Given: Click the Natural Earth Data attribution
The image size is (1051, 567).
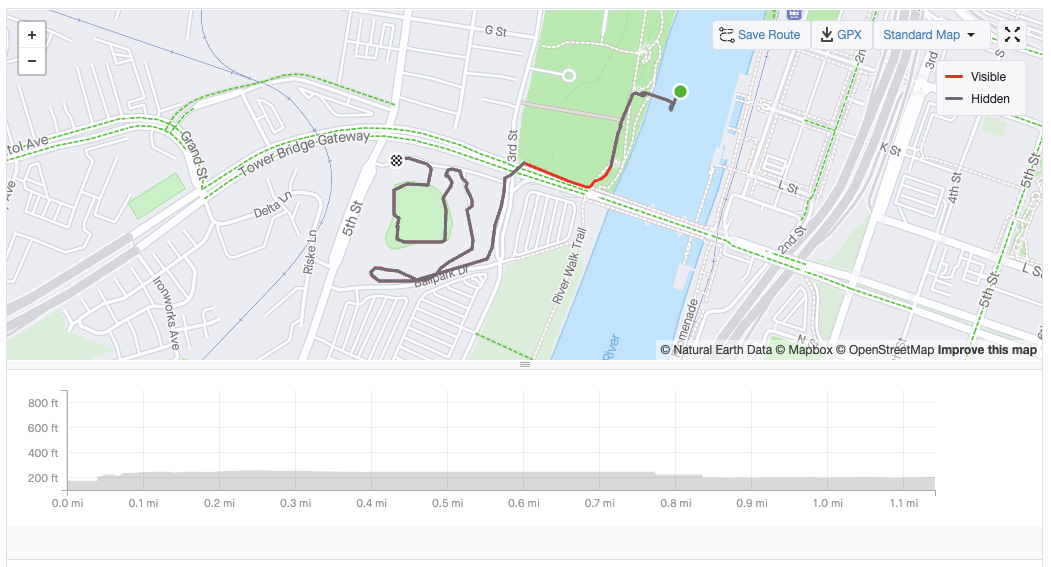Looking at the screenshot, I should pos(716,350).
